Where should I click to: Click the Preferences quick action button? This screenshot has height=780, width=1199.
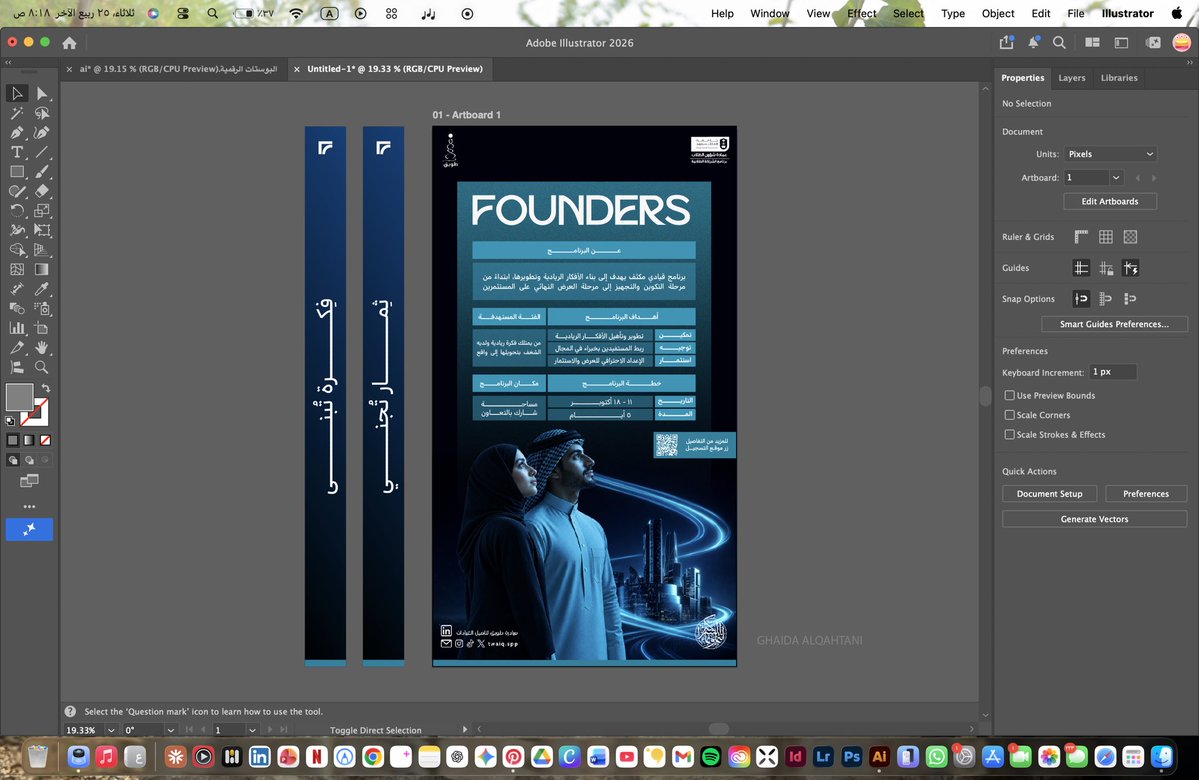pos(1145,494)
